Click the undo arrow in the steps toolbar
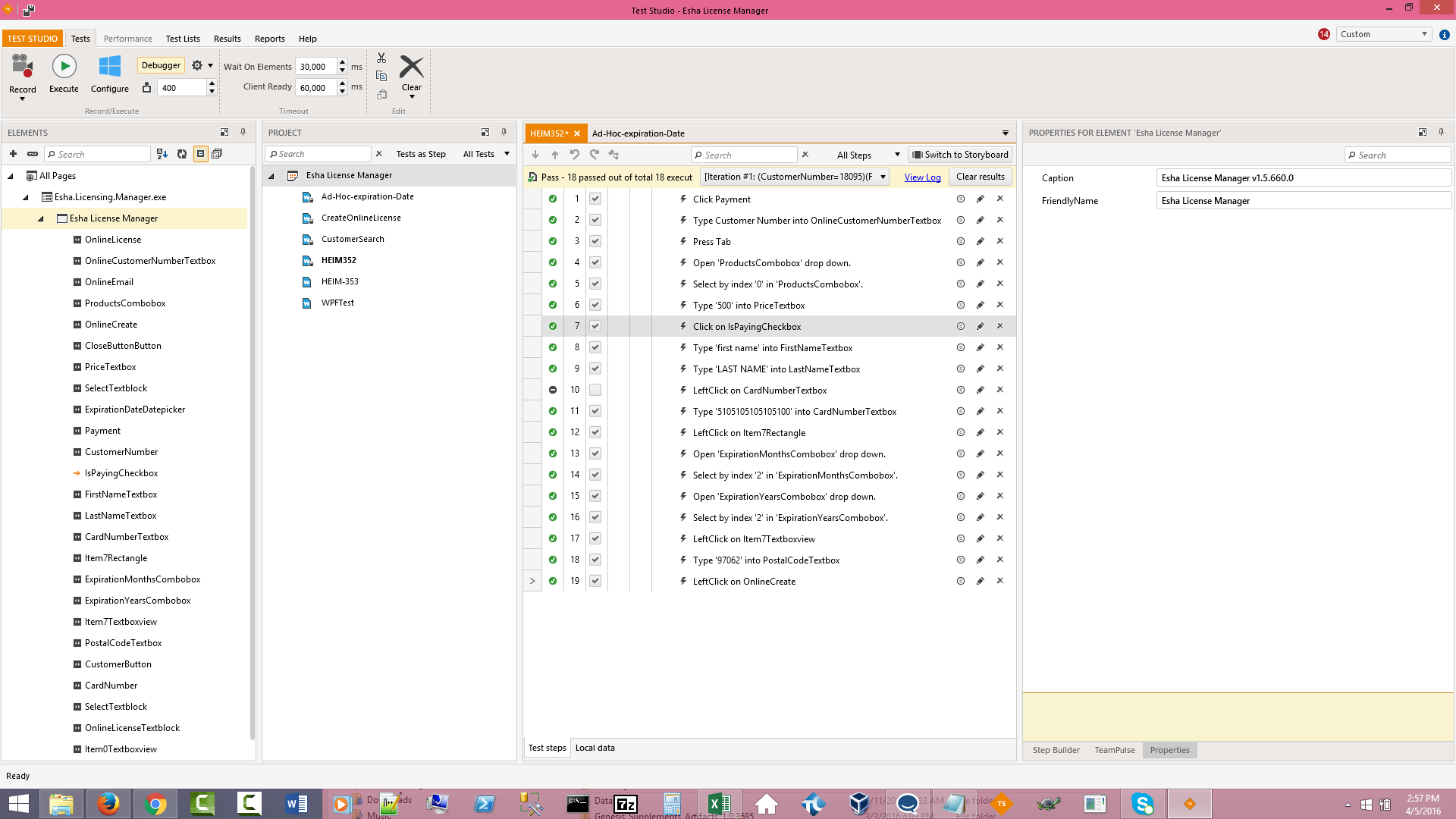Image resolution: width=1456 pixels, height=819 pixels. coord(575,155)
